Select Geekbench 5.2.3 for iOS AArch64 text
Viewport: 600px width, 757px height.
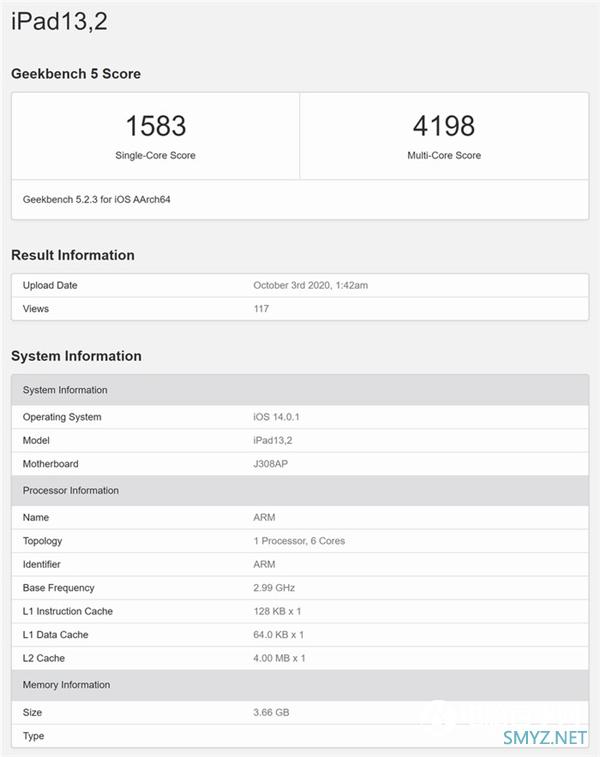[97, 199]
